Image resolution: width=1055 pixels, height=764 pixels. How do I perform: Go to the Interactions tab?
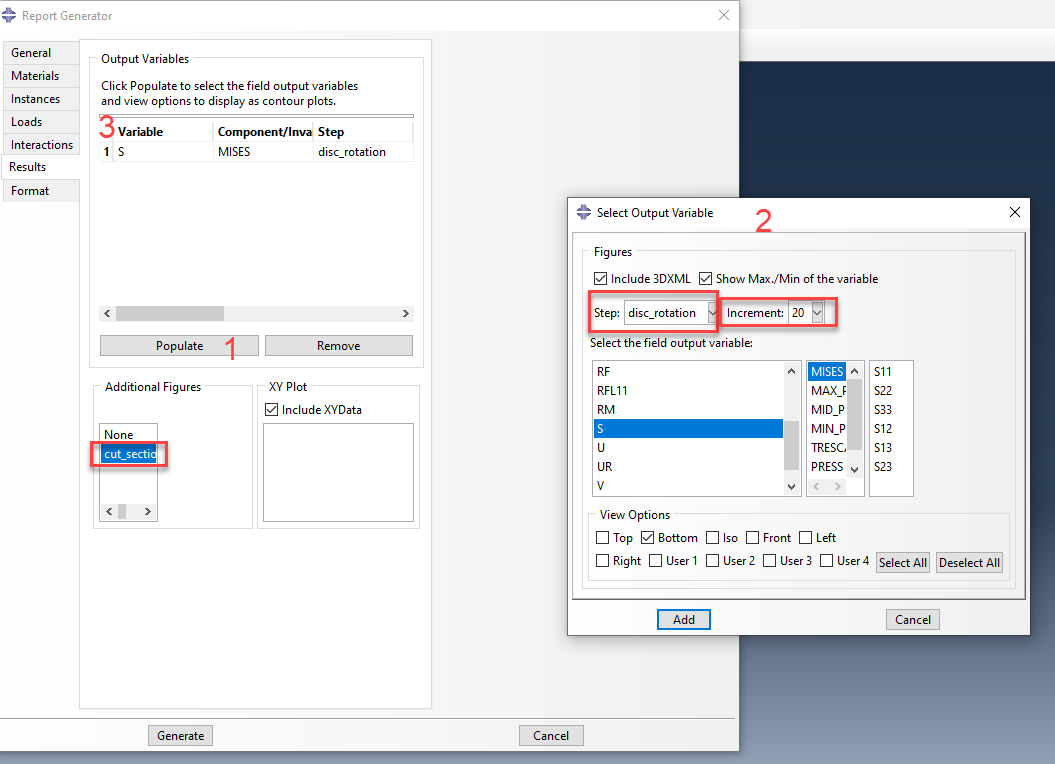(x=42, y=145)
